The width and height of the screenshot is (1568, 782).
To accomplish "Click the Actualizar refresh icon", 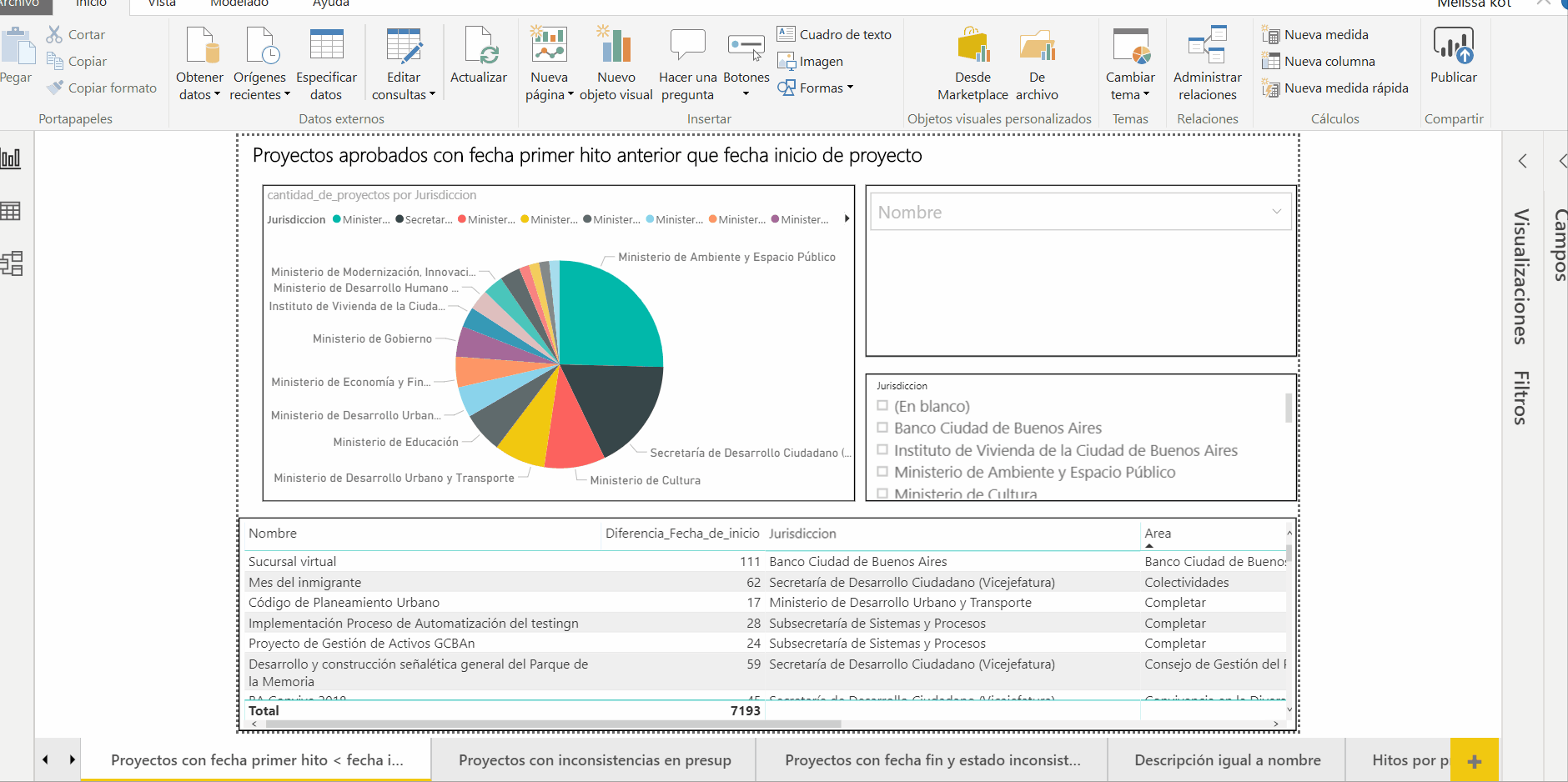I will (479, 47).
